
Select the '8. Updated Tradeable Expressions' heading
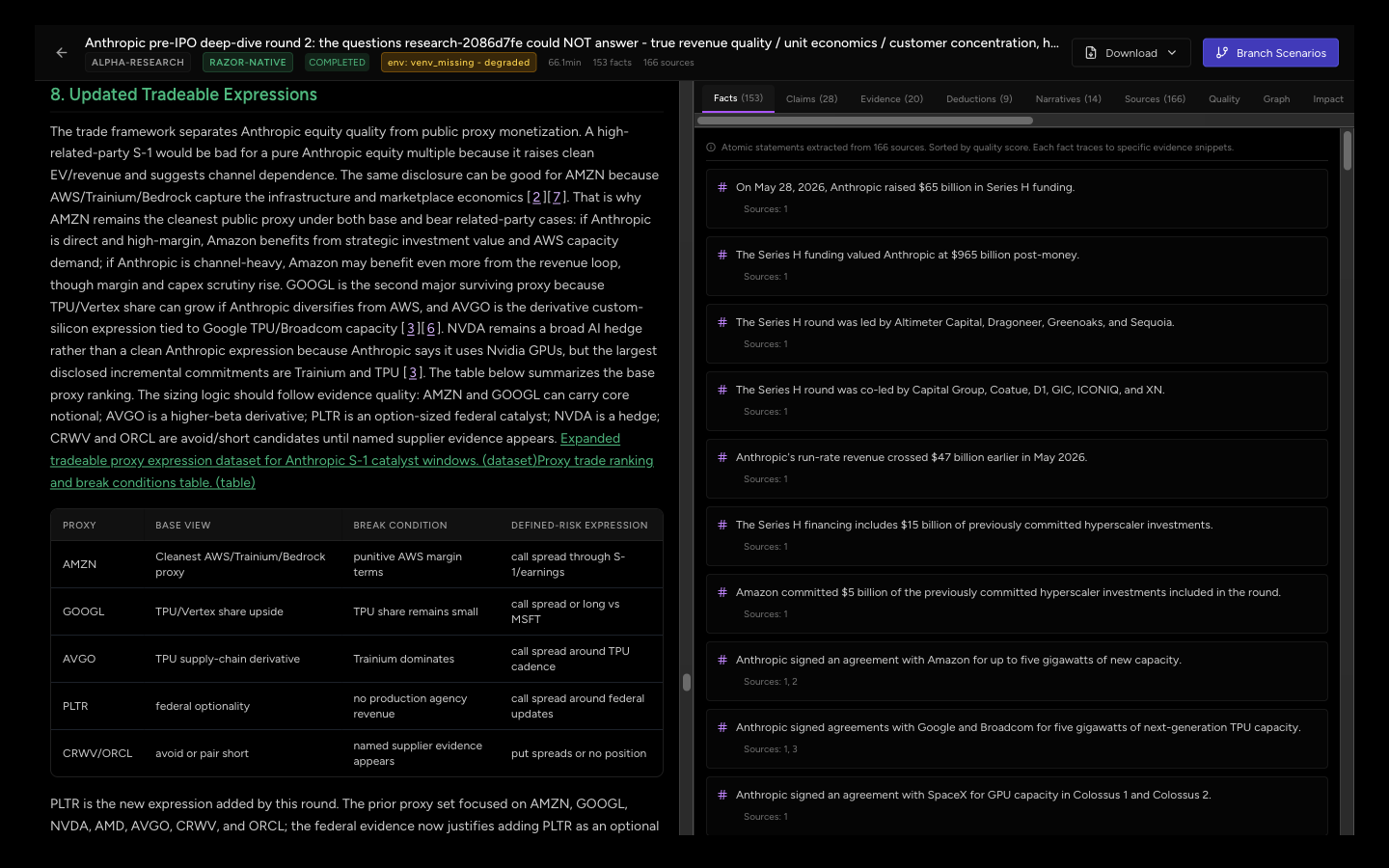(183, 95)
